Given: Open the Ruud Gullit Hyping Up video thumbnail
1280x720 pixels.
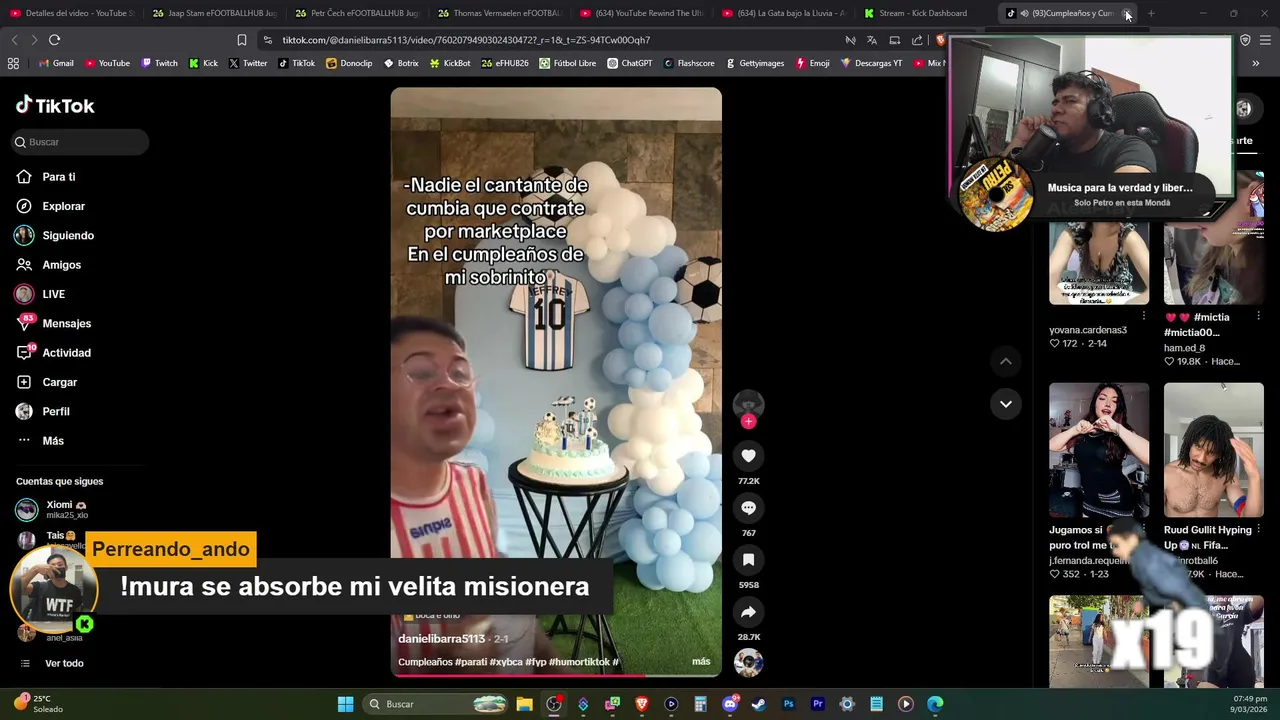Looking at the screenshot, I should tap(1214, 450).
